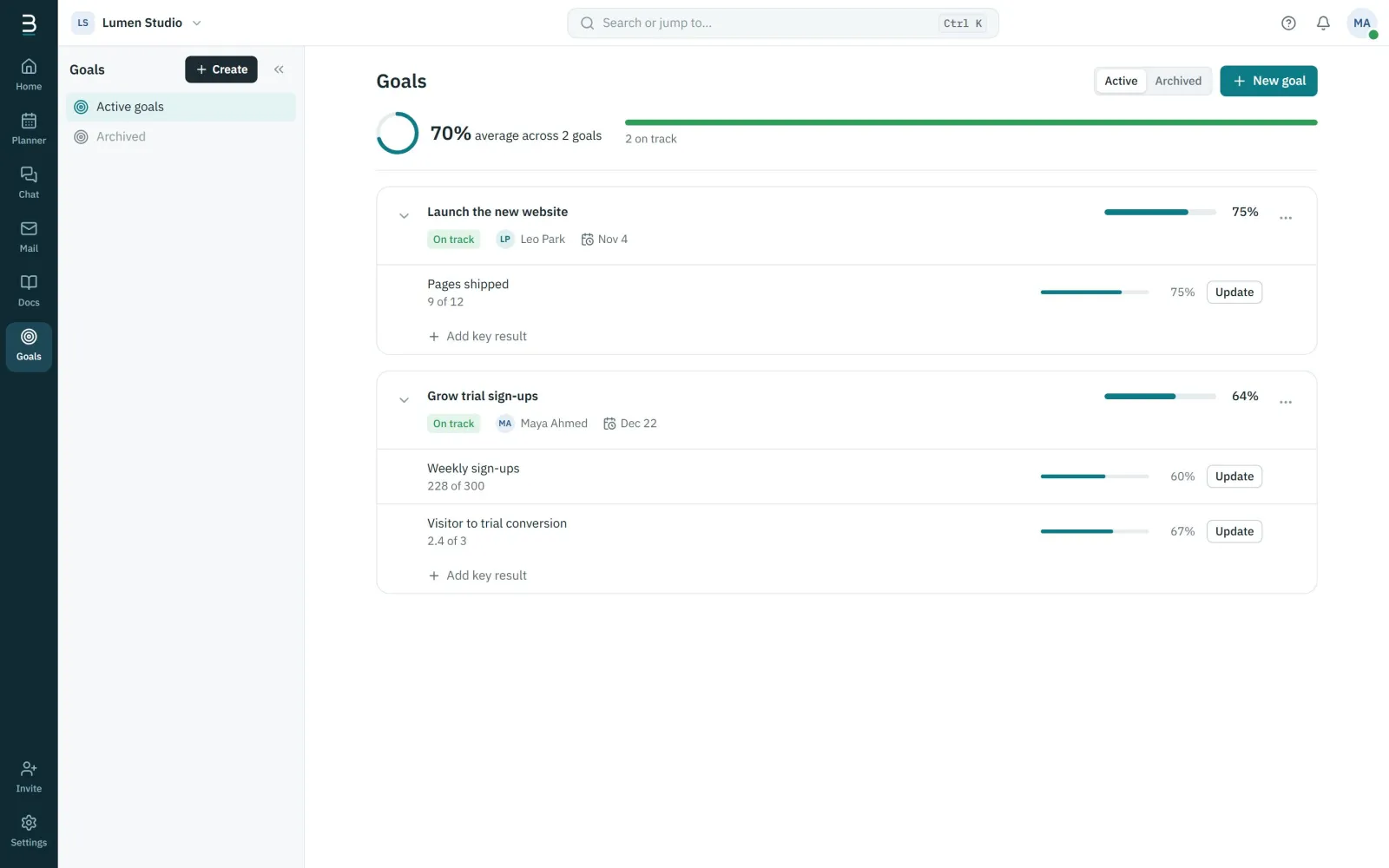This screenshot has width=1389, height=868.
Task: Add key result to Grow trial sign-ups
Action: (477, 575)
